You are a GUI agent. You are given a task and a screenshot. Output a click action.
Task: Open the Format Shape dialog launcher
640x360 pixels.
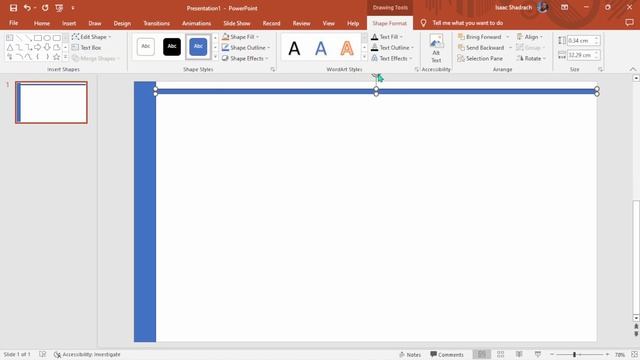point(273,69)
